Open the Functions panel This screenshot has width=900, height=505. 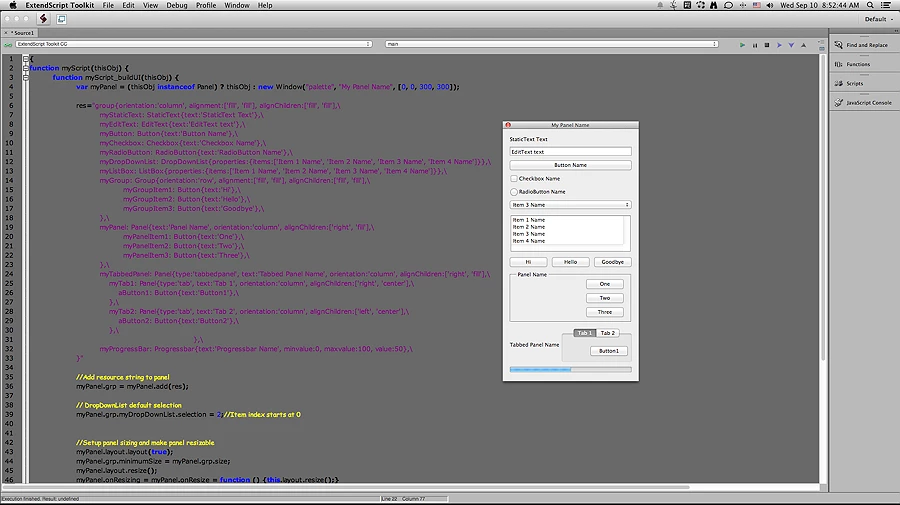coord(852,64)
